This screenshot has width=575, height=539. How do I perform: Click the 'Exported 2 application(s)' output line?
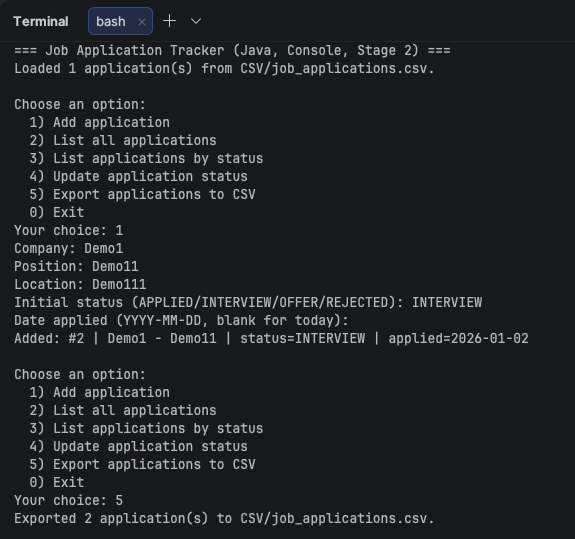224,518
